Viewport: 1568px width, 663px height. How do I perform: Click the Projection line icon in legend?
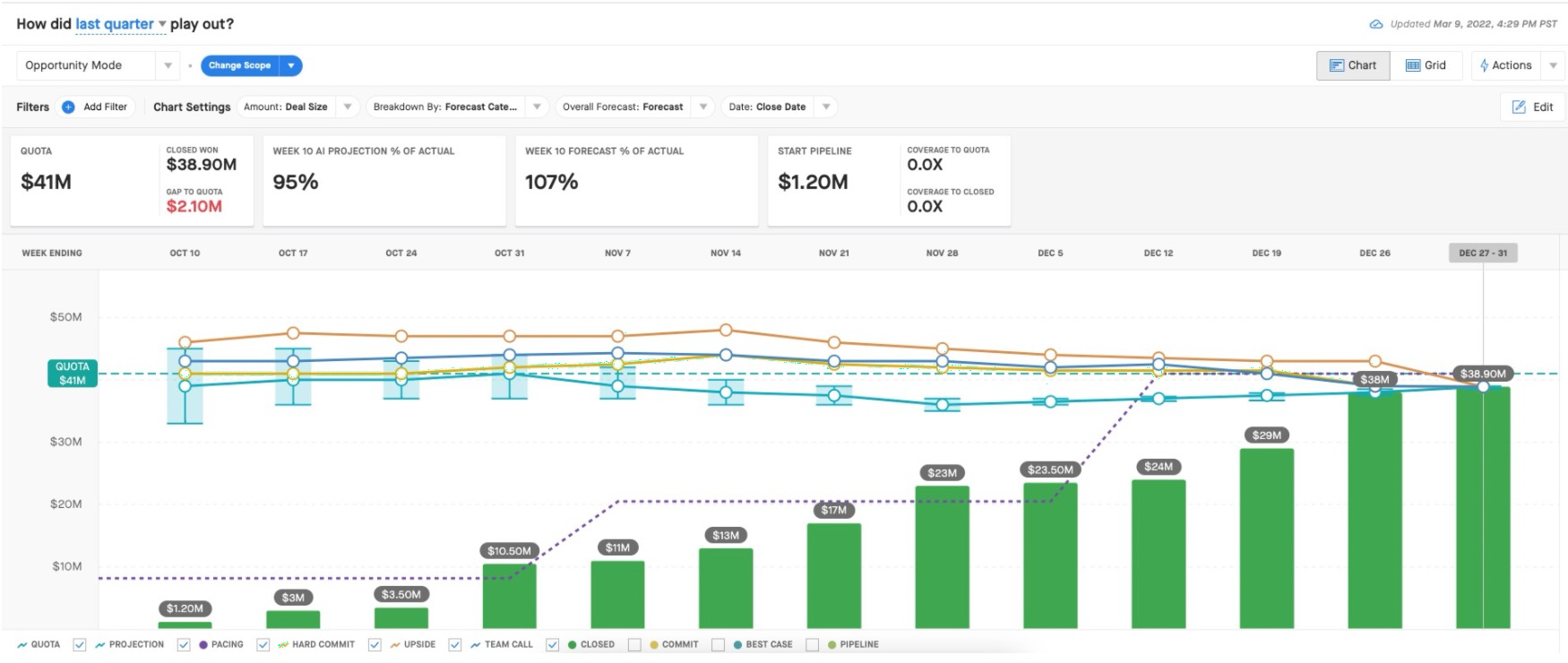tap(99, 644)
